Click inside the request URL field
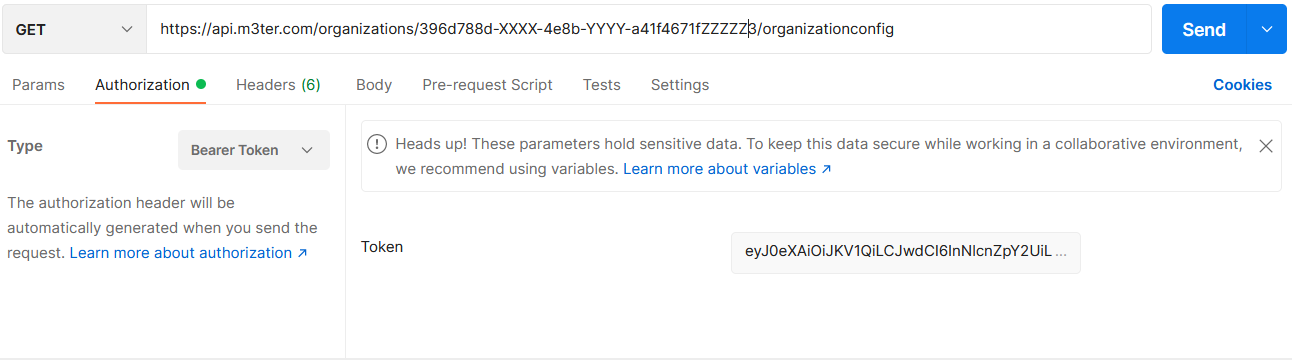The width and height of the screenshot is (1292, 361). point(649,30)
